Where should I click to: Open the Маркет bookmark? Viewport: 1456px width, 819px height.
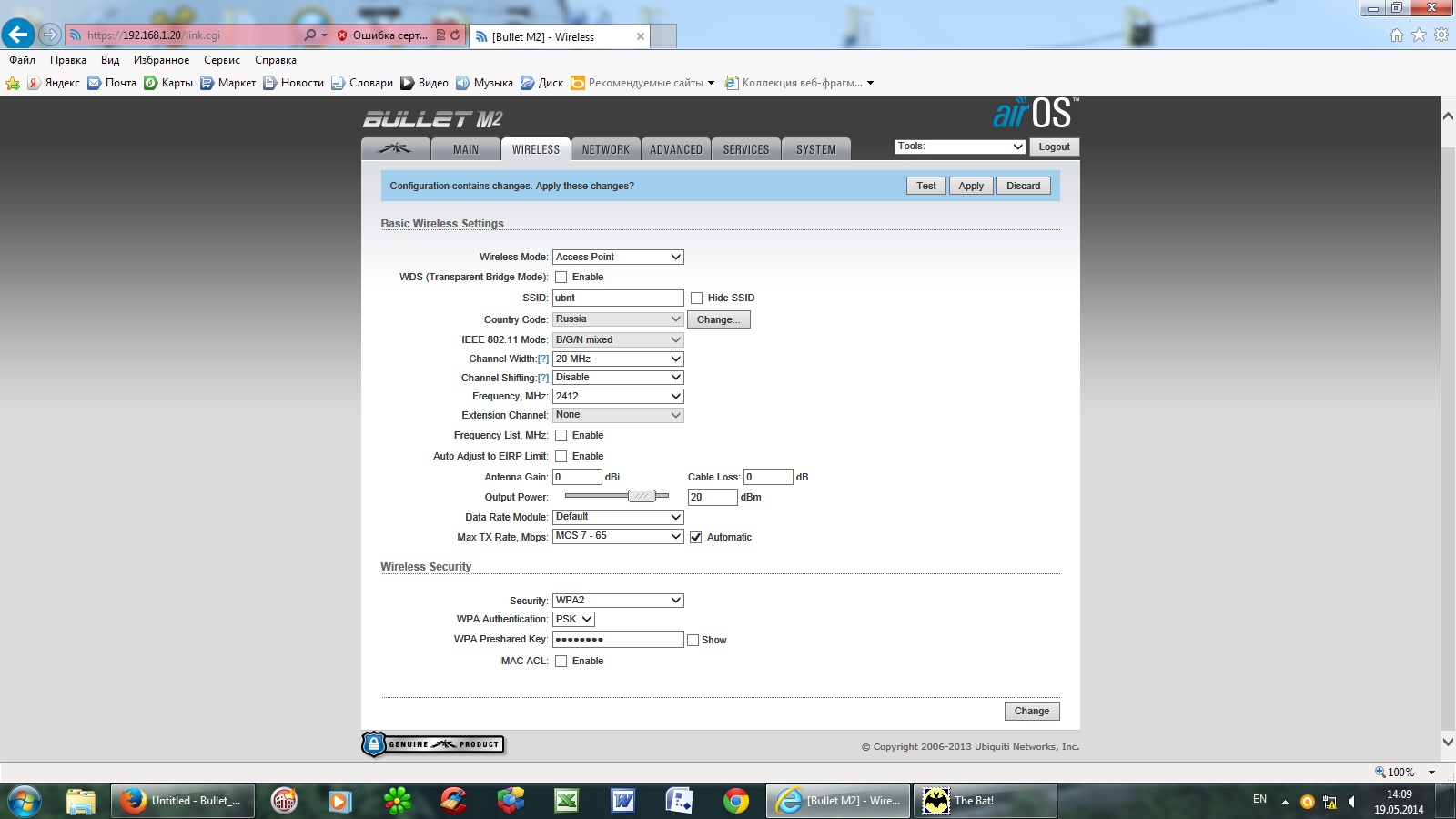coord(227,83)
